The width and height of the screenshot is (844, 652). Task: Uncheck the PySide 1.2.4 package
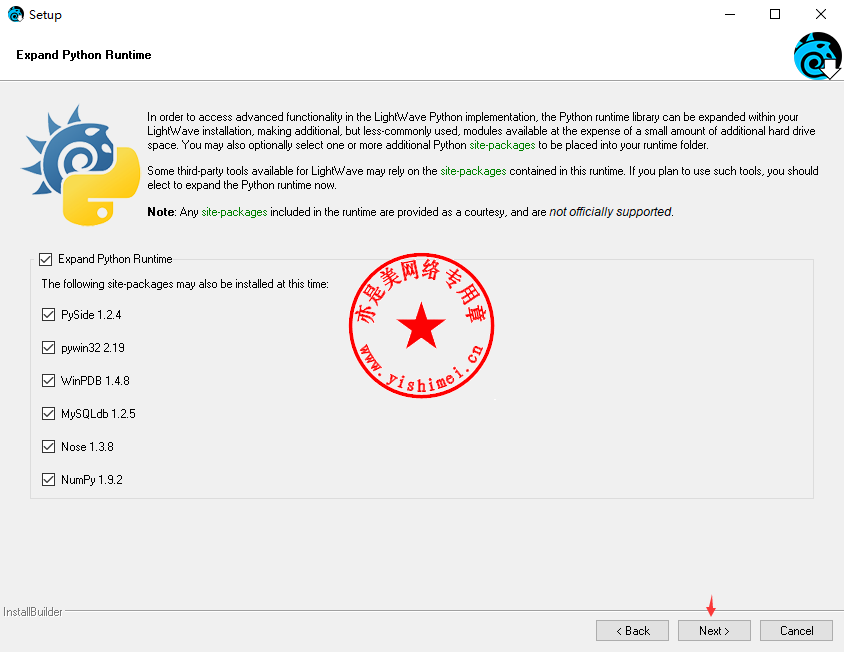48,314
